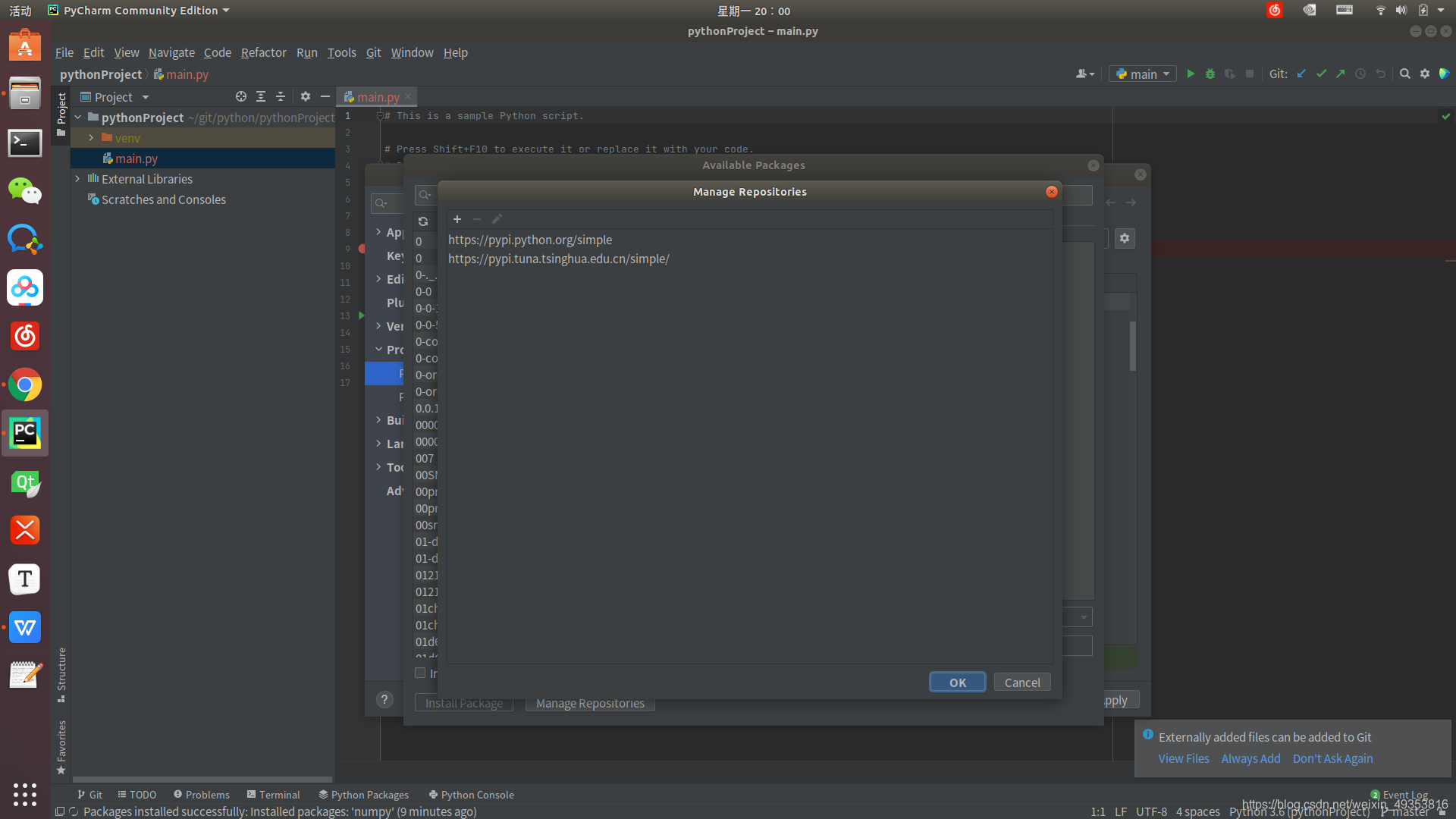Screen dimensions: 1456x819
Task: Select Scratches and Consoles node
Action: point(164,199)
